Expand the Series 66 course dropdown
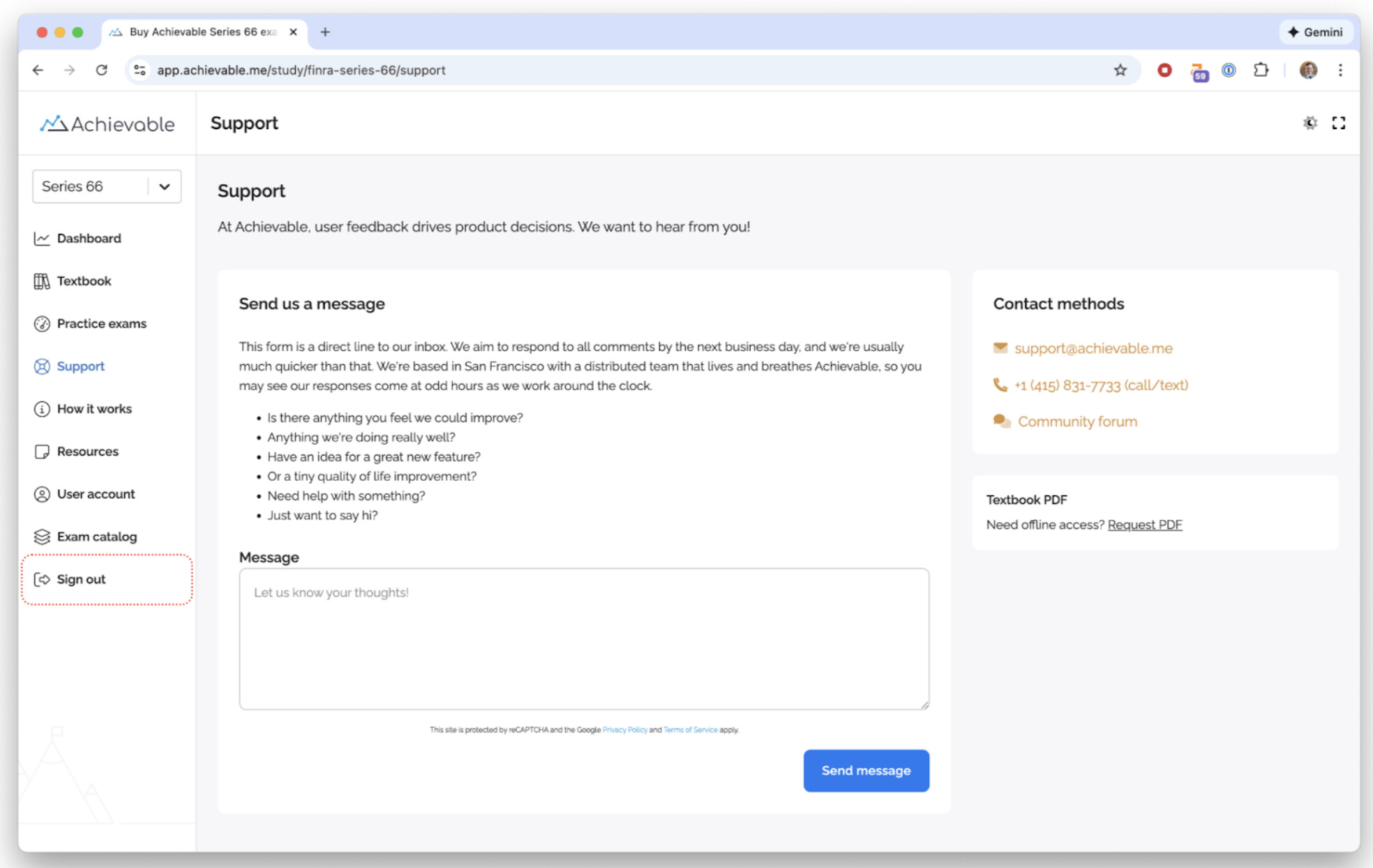The image size is (1373, 868). click(x=165, y=186)
